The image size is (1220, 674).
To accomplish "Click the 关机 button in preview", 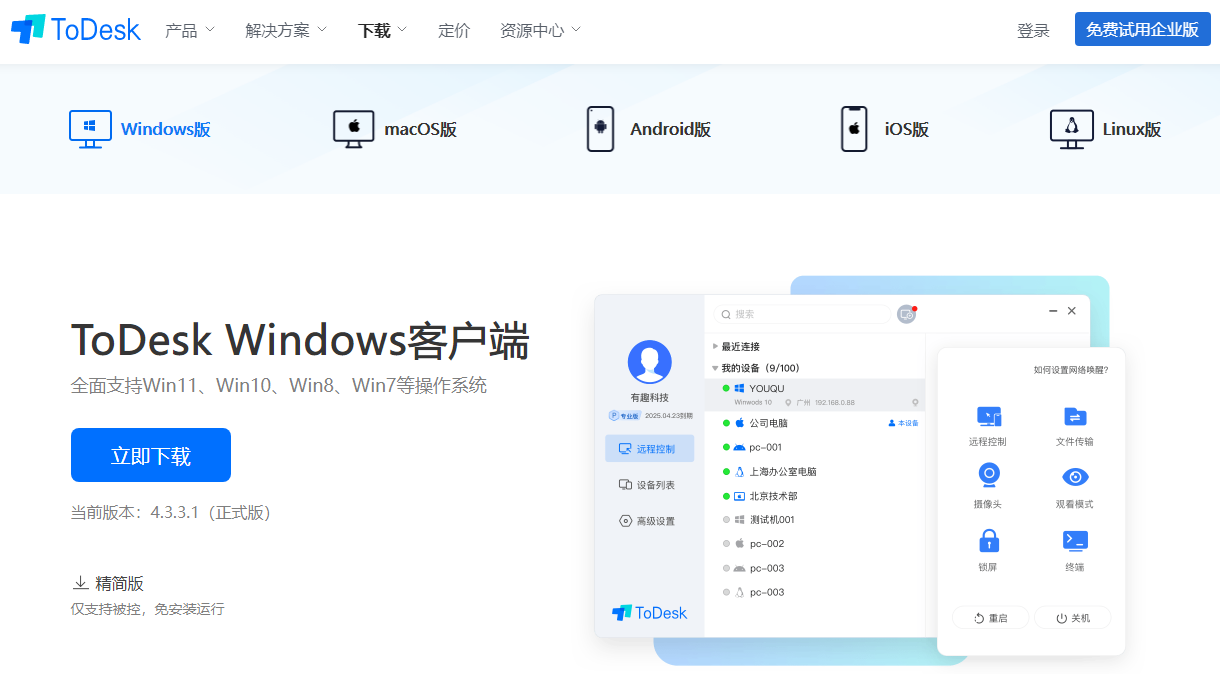I will pos(1073,618).
